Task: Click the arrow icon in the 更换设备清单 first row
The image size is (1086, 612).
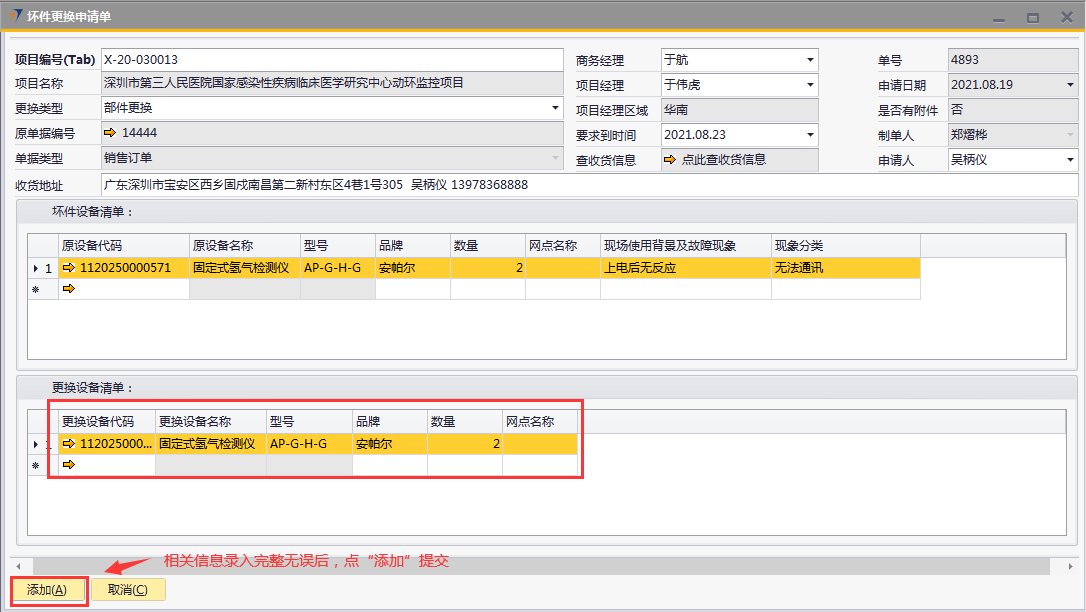Action: click(68, 444)
